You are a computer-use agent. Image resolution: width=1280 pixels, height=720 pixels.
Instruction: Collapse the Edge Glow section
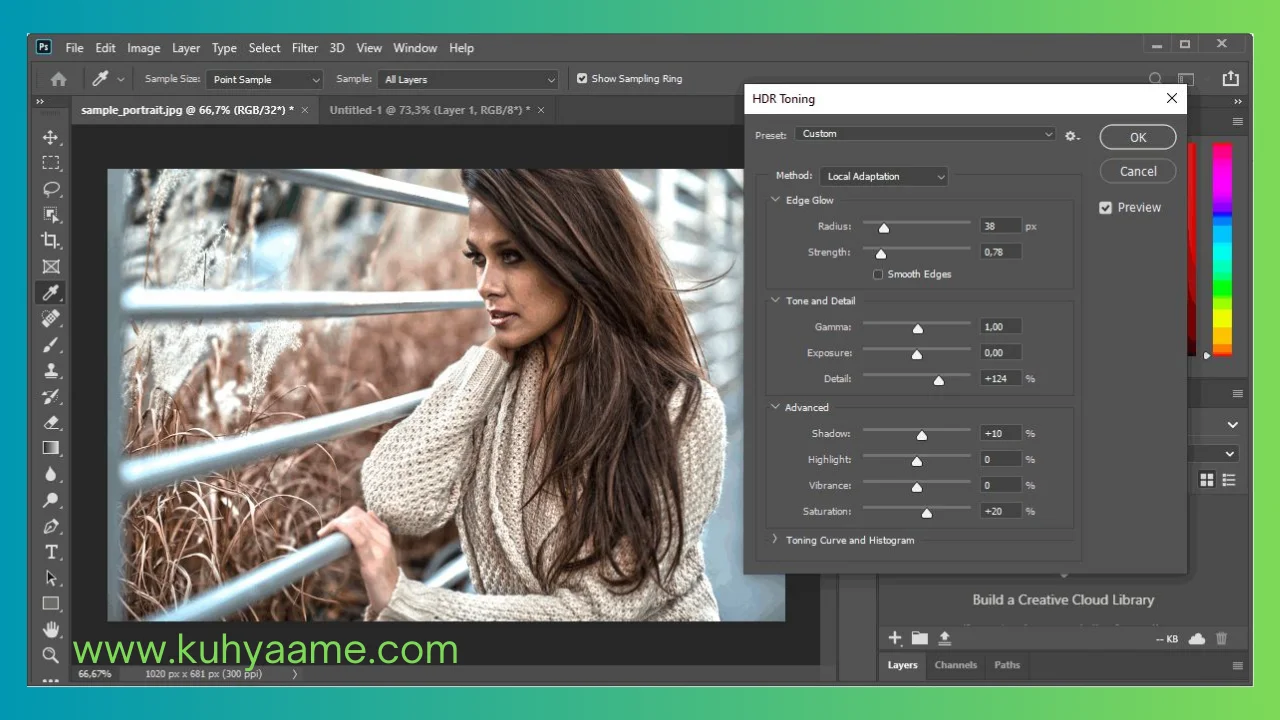point(775,200)
